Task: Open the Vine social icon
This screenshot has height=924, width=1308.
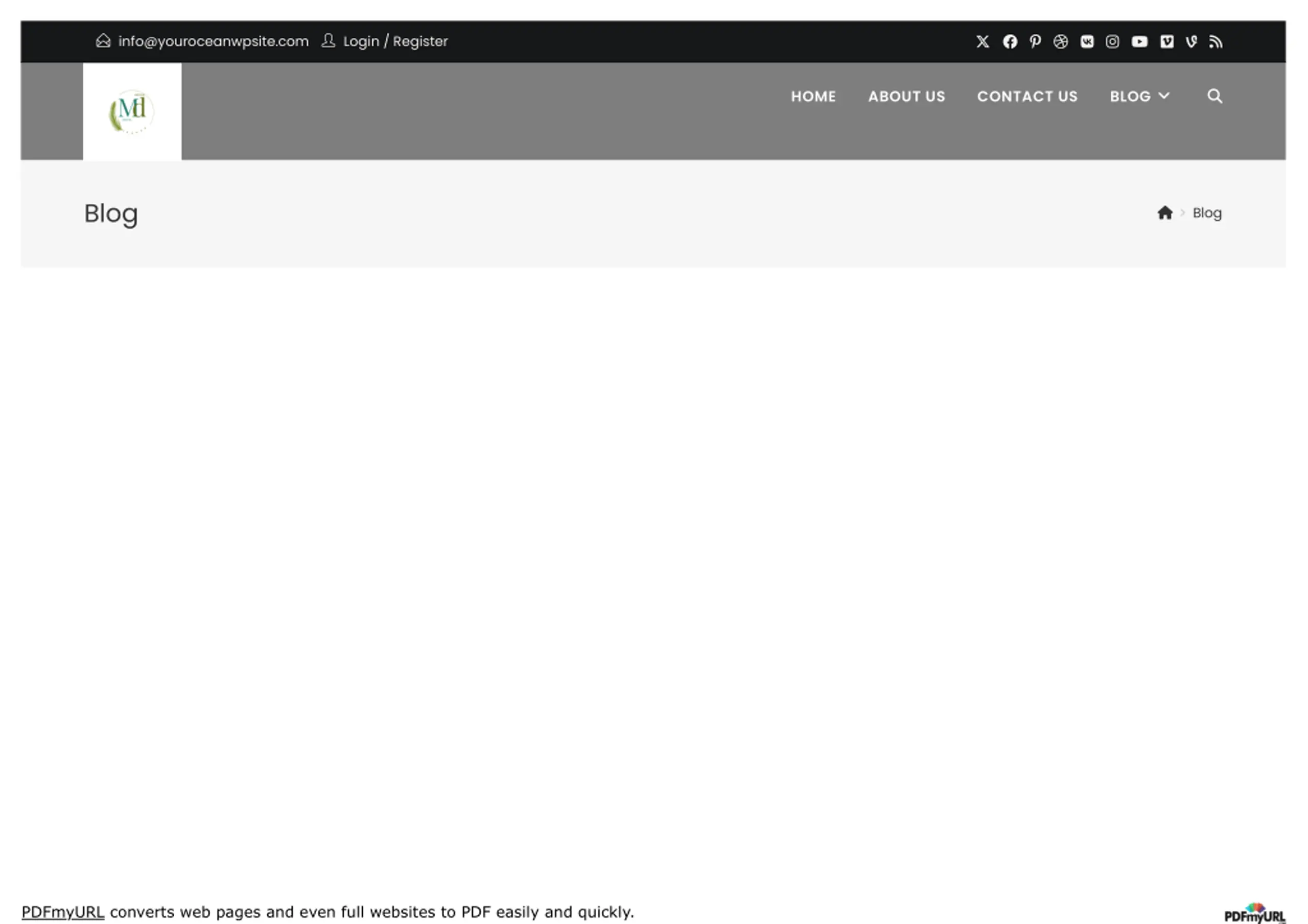Action: coord(1191,41)
